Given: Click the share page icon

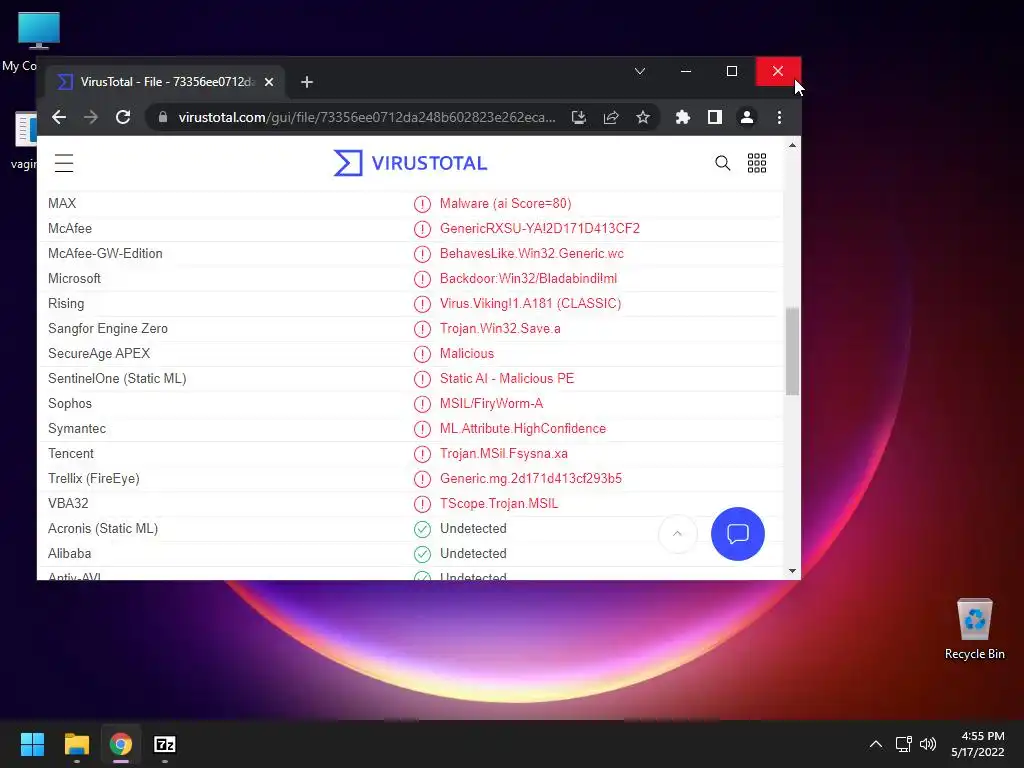Looking at the screenshot, I should tap(611, 117).
